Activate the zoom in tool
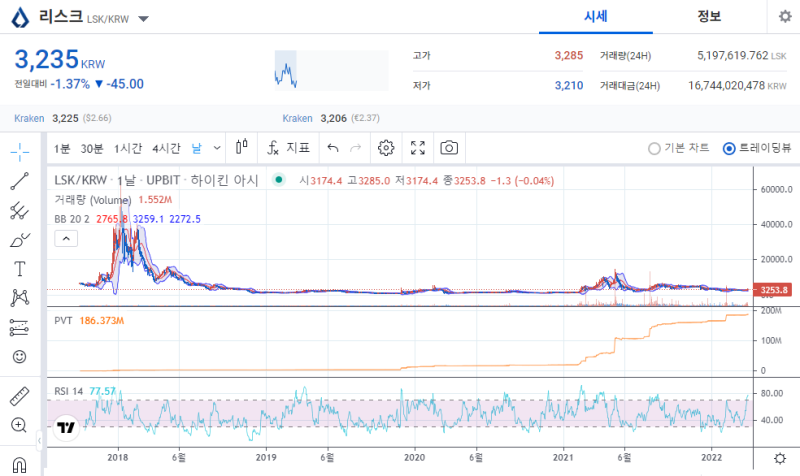Screen dimensions: 800x476 (19, 425)
